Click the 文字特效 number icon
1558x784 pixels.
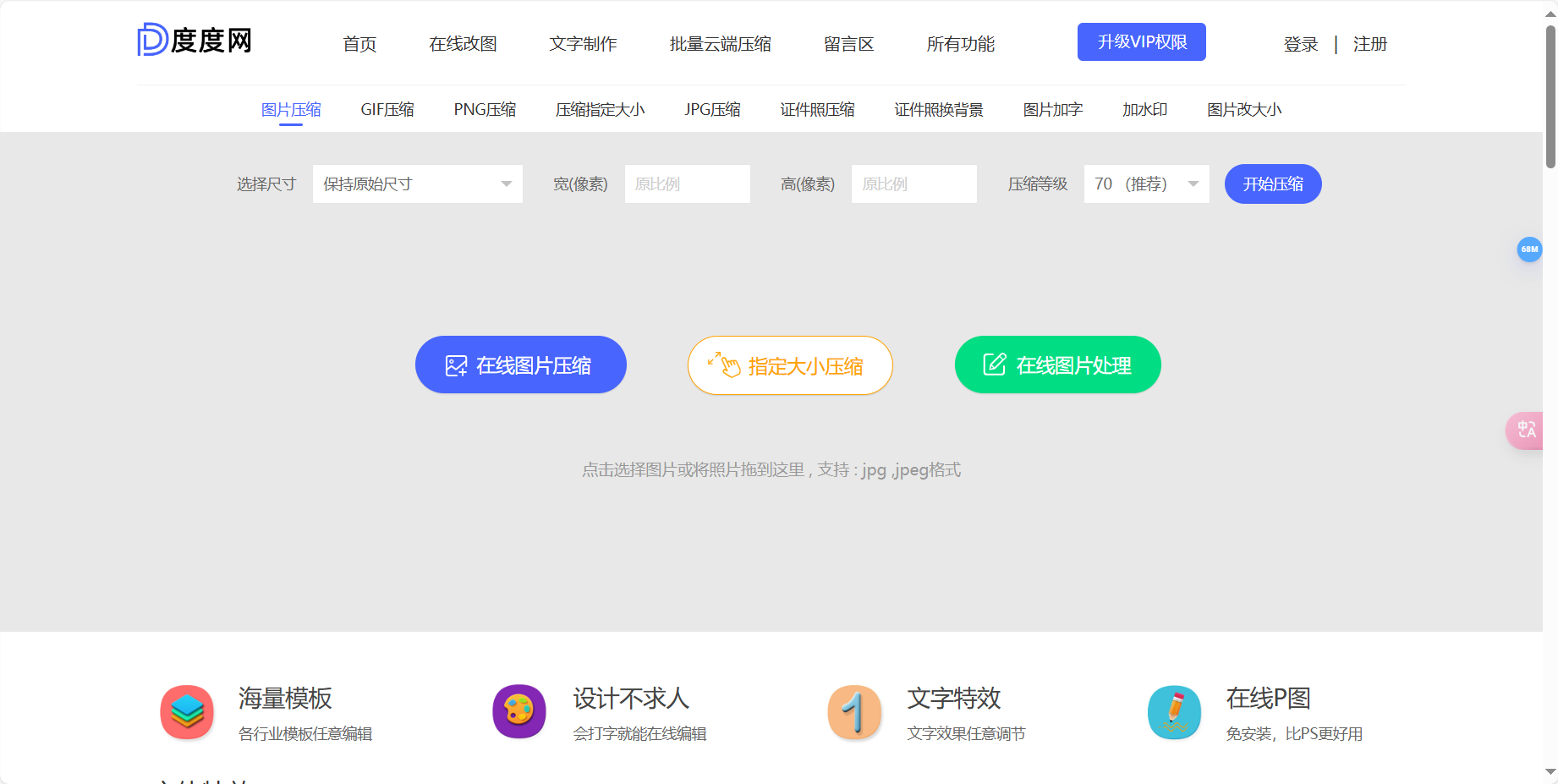853,712
